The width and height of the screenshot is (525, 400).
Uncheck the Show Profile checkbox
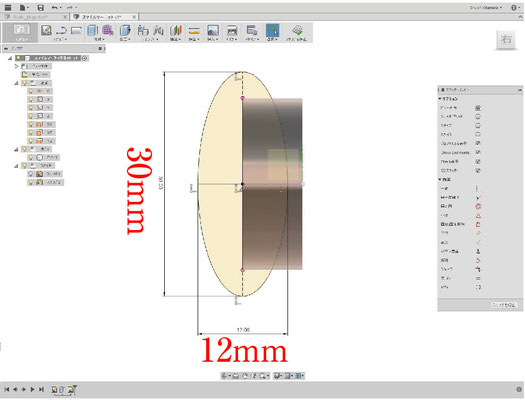(x=478, y=143)
